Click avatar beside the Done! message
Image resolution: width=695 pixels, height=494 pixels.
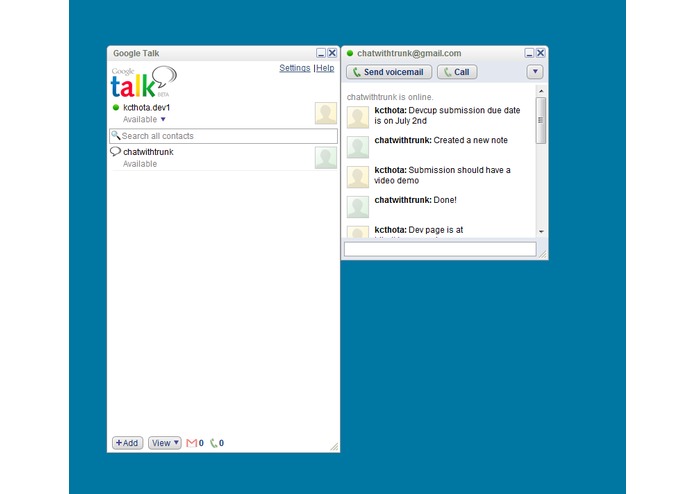[358, 207]
